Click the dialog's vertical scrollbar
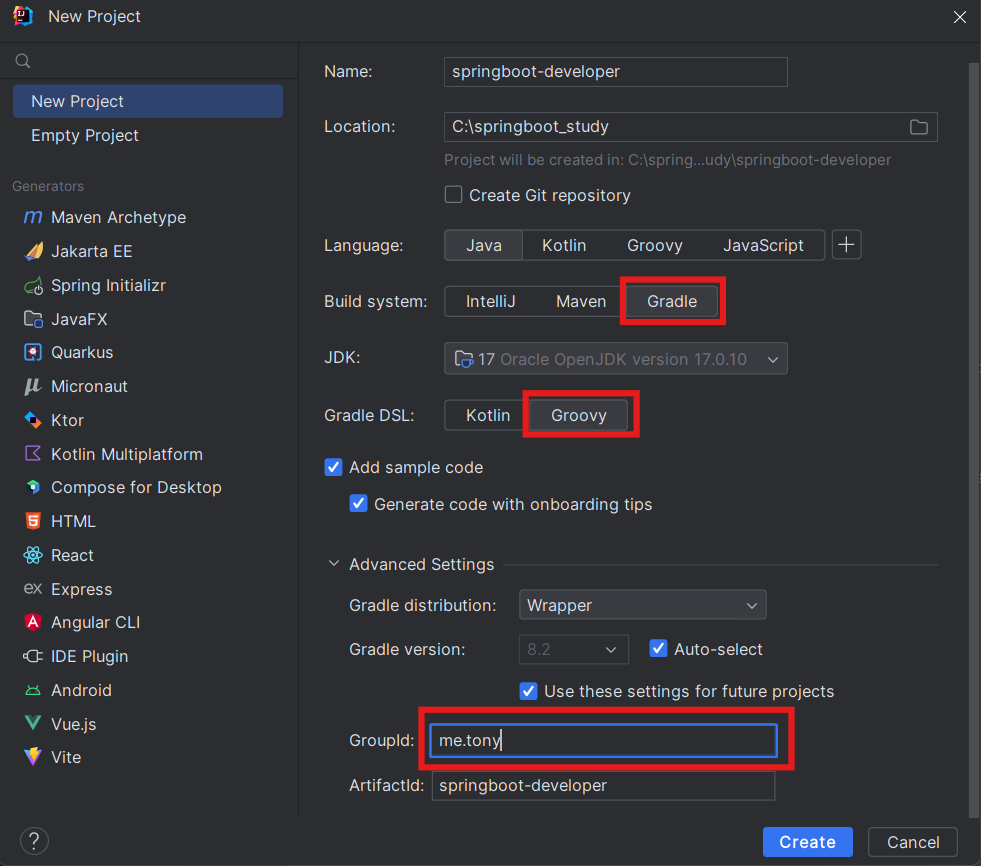Screen dimensions: 981x866 (974, 438)
